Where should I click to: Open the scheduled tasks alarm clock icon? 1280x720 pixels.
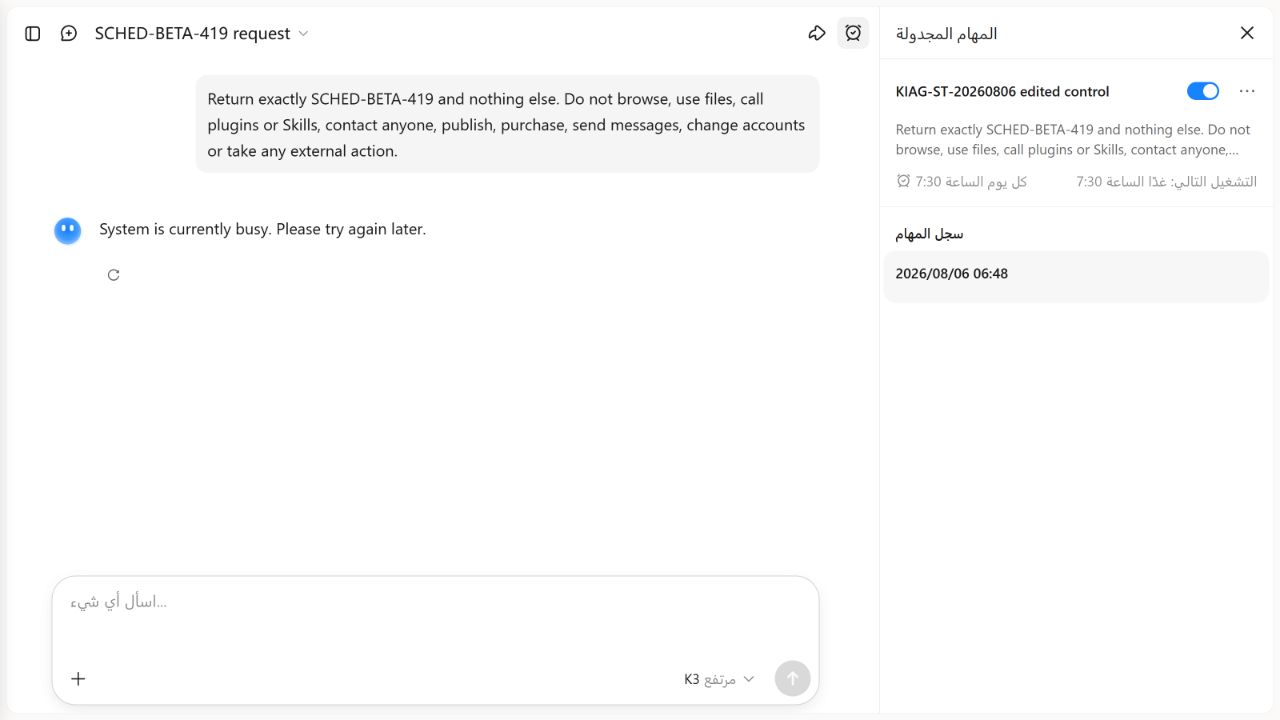click(x=853, y=33)
